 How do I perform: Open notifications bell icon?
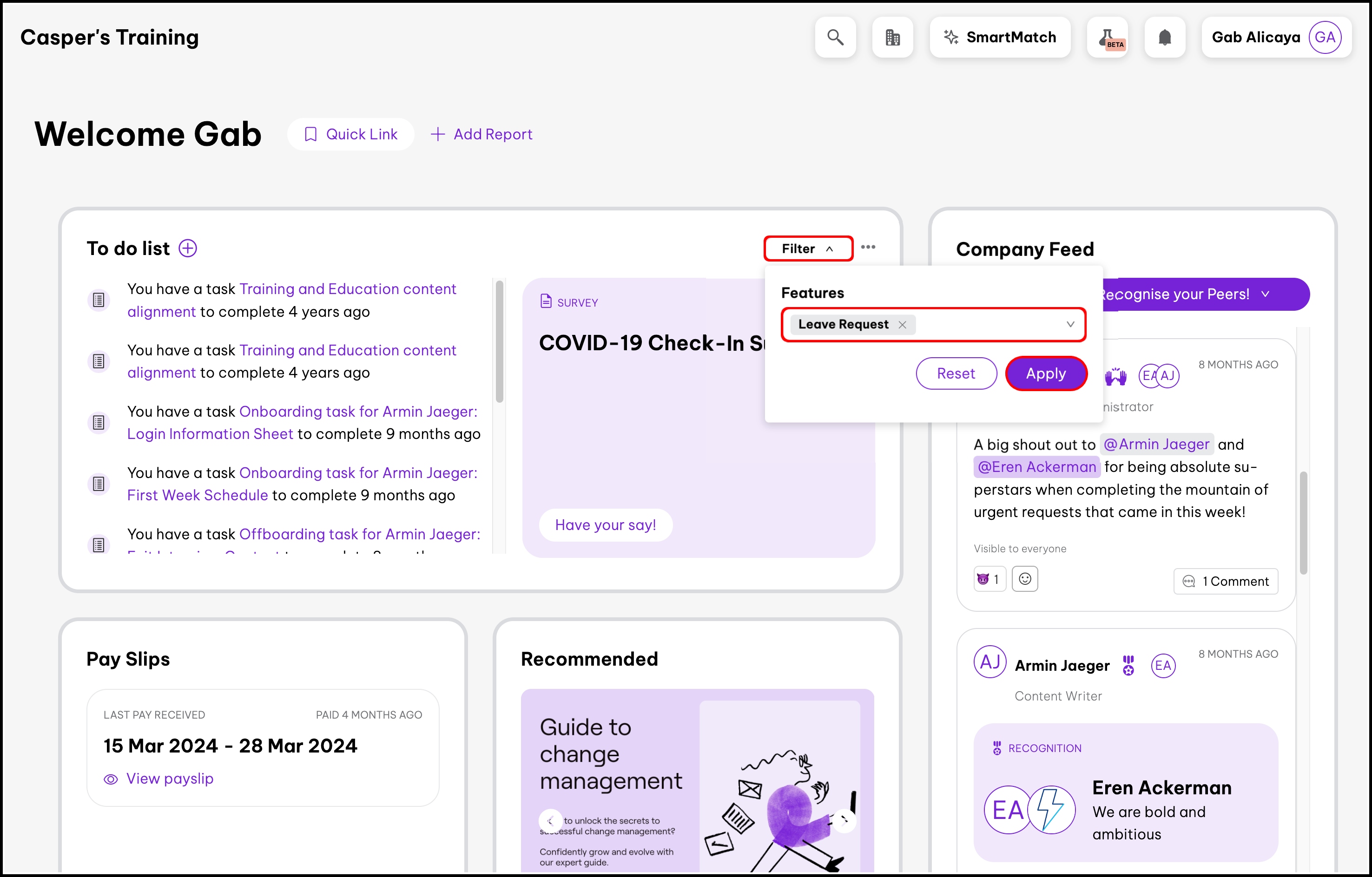tap(1165, 38)
